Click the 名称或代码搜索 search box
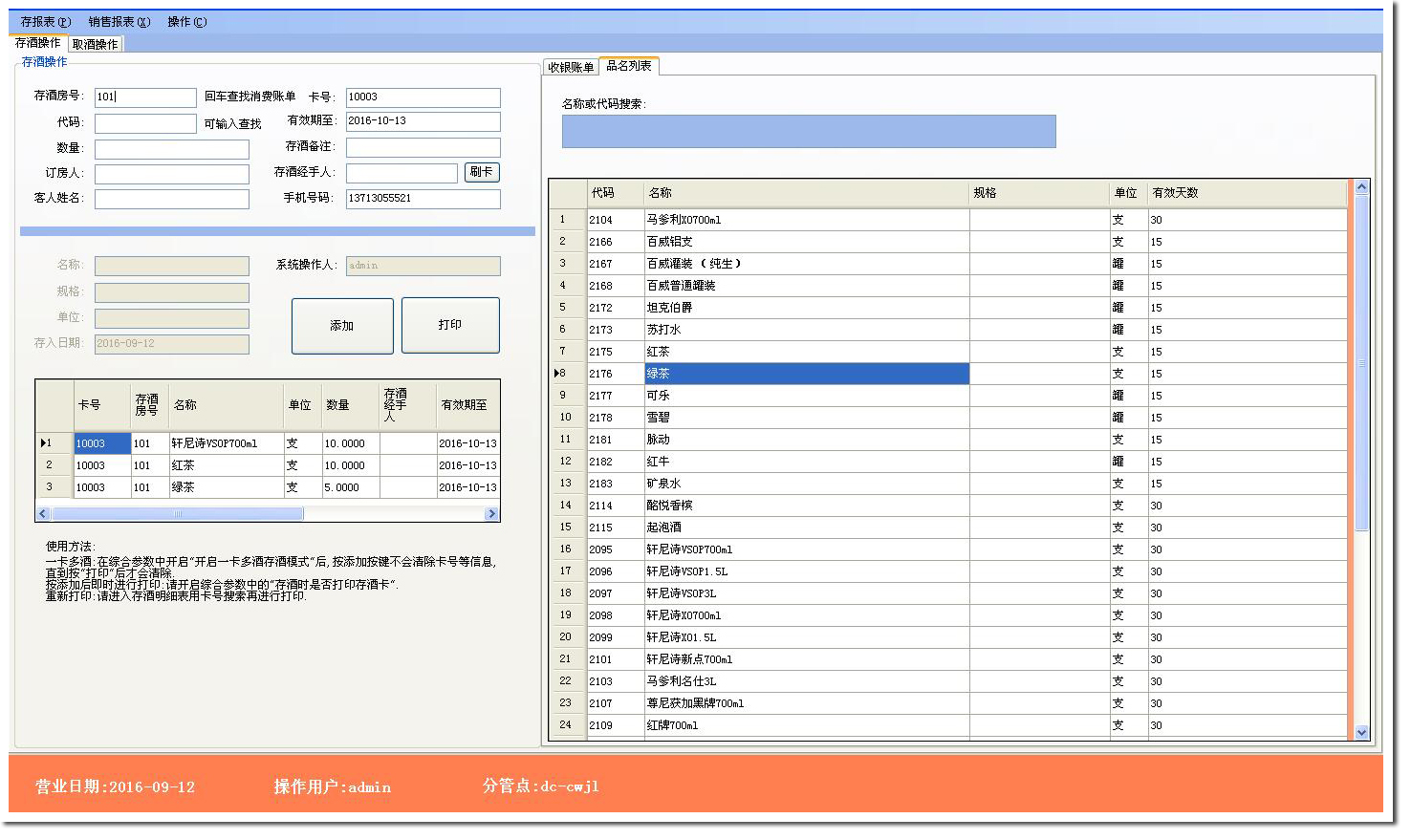This screenshot has width=1411, height=840. coord(808,132)
